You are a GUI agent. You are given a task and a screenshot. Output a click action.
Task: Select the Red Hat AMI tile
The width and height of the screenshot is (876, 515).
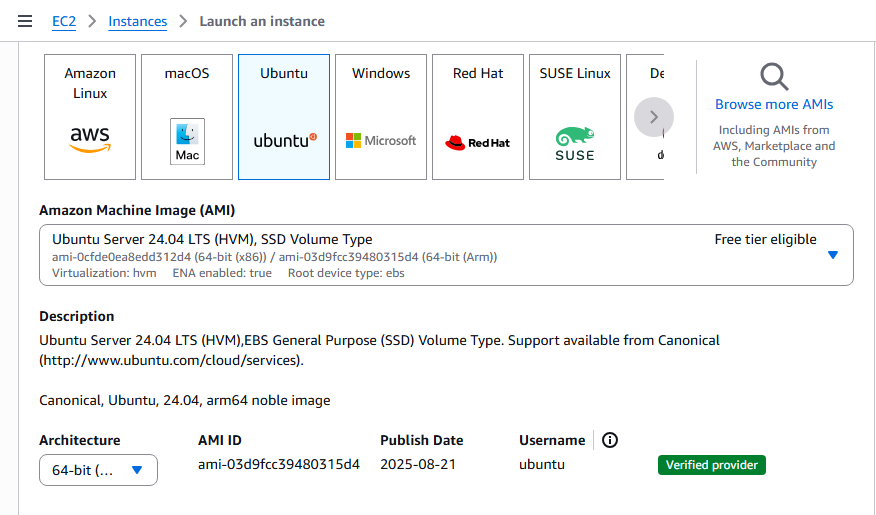(x=478, y=117)
